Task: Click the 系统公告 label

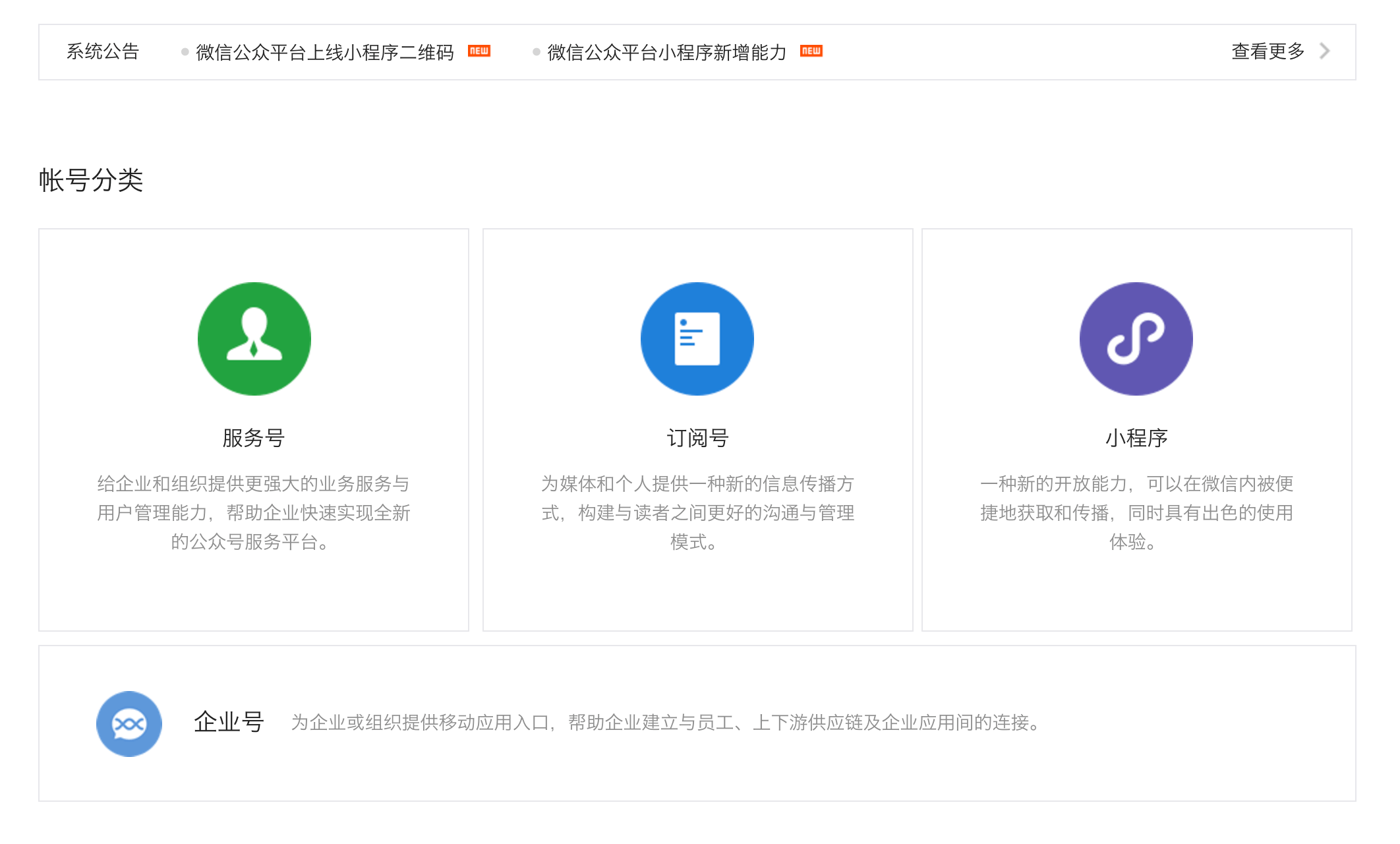Action: pyautogui.click(x=102, y=51)
